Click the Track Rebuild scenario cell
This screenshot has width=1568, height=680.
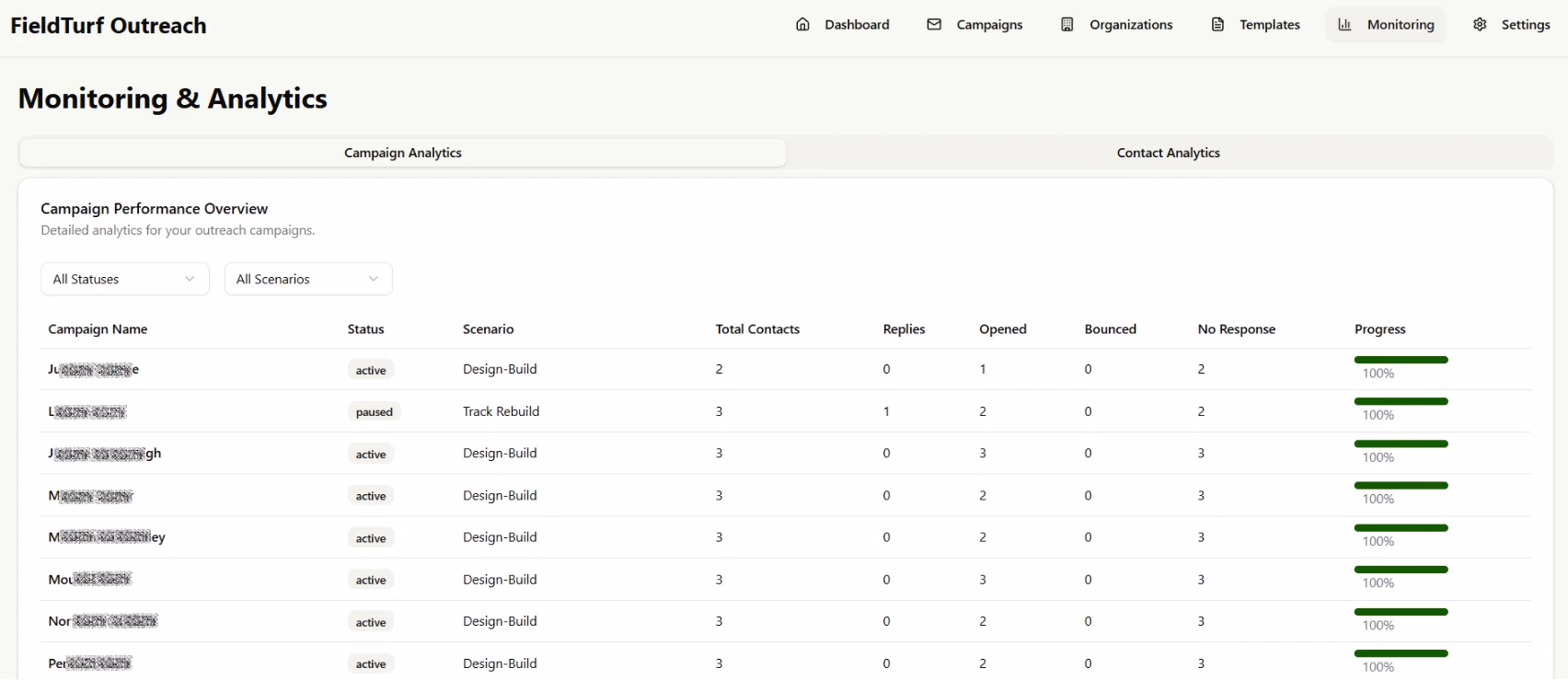(501, 411)
